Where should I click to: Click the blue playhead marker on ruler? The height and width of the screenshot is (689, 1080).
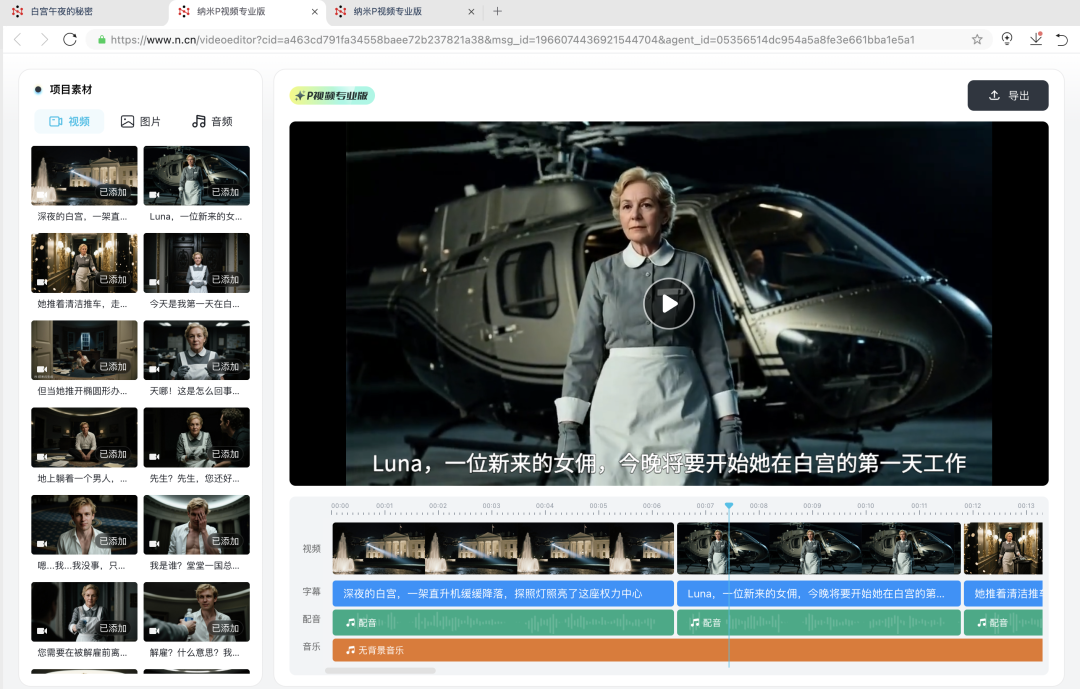[729, 506]
